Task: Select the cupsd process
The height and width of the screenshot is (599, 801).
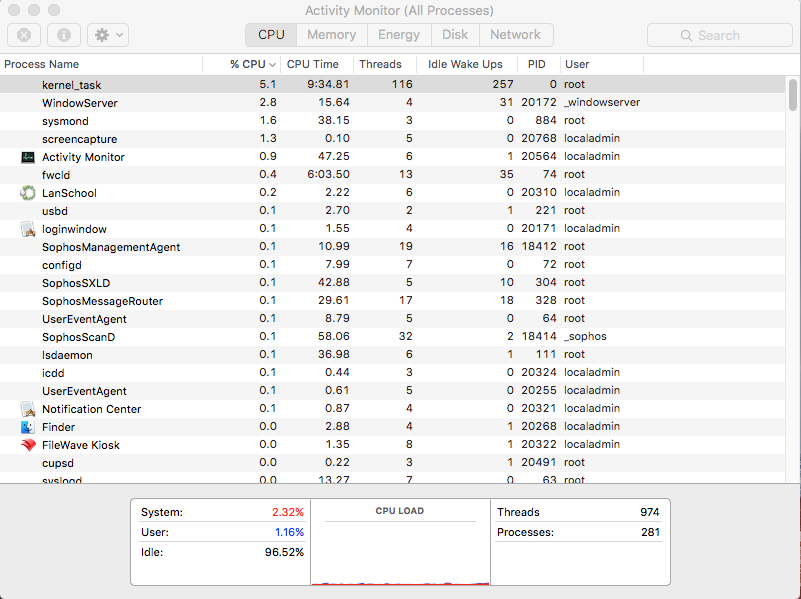Action: pyautogui.click(x=392, y=463)
